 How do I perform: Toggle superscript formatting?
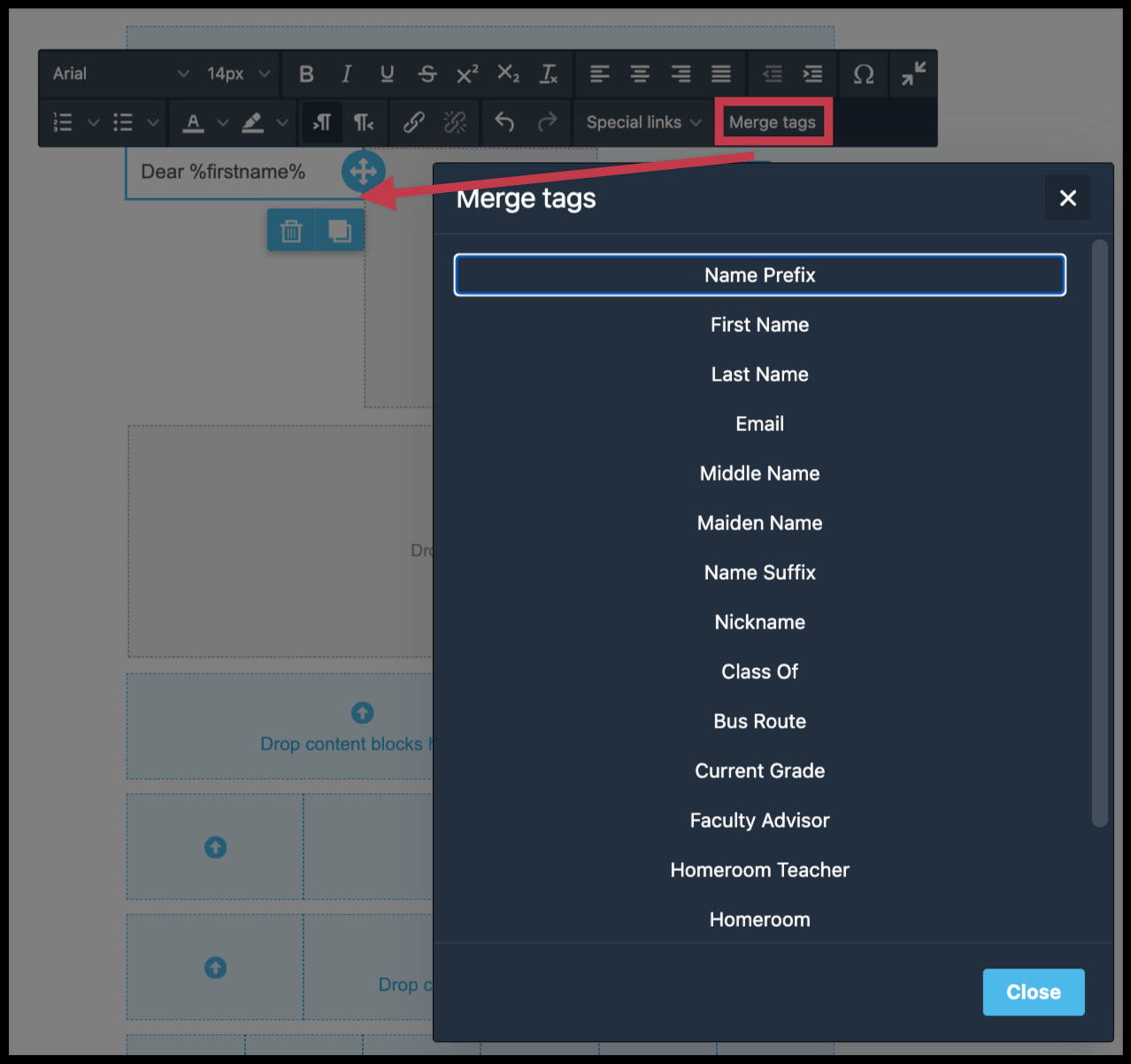pyautogui.click(x=467, y=73)
